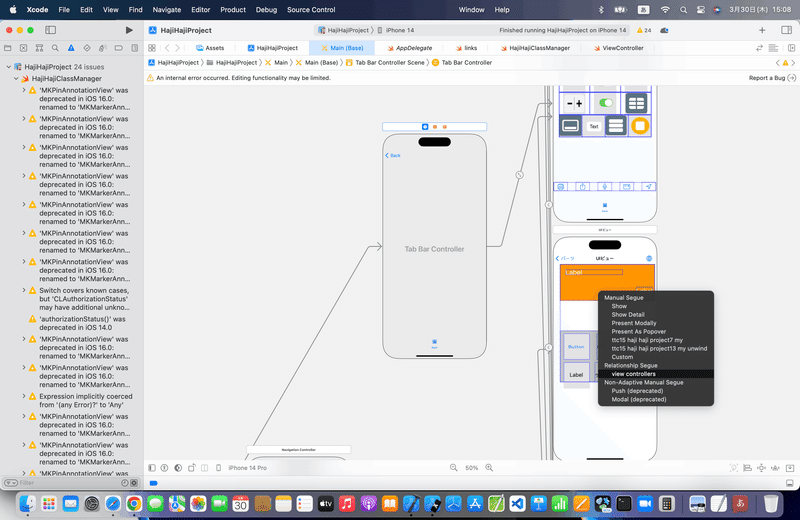The image size is (800, 520).
Task: Select the Issue navigator warning icon
Action: tap(71, 48)
